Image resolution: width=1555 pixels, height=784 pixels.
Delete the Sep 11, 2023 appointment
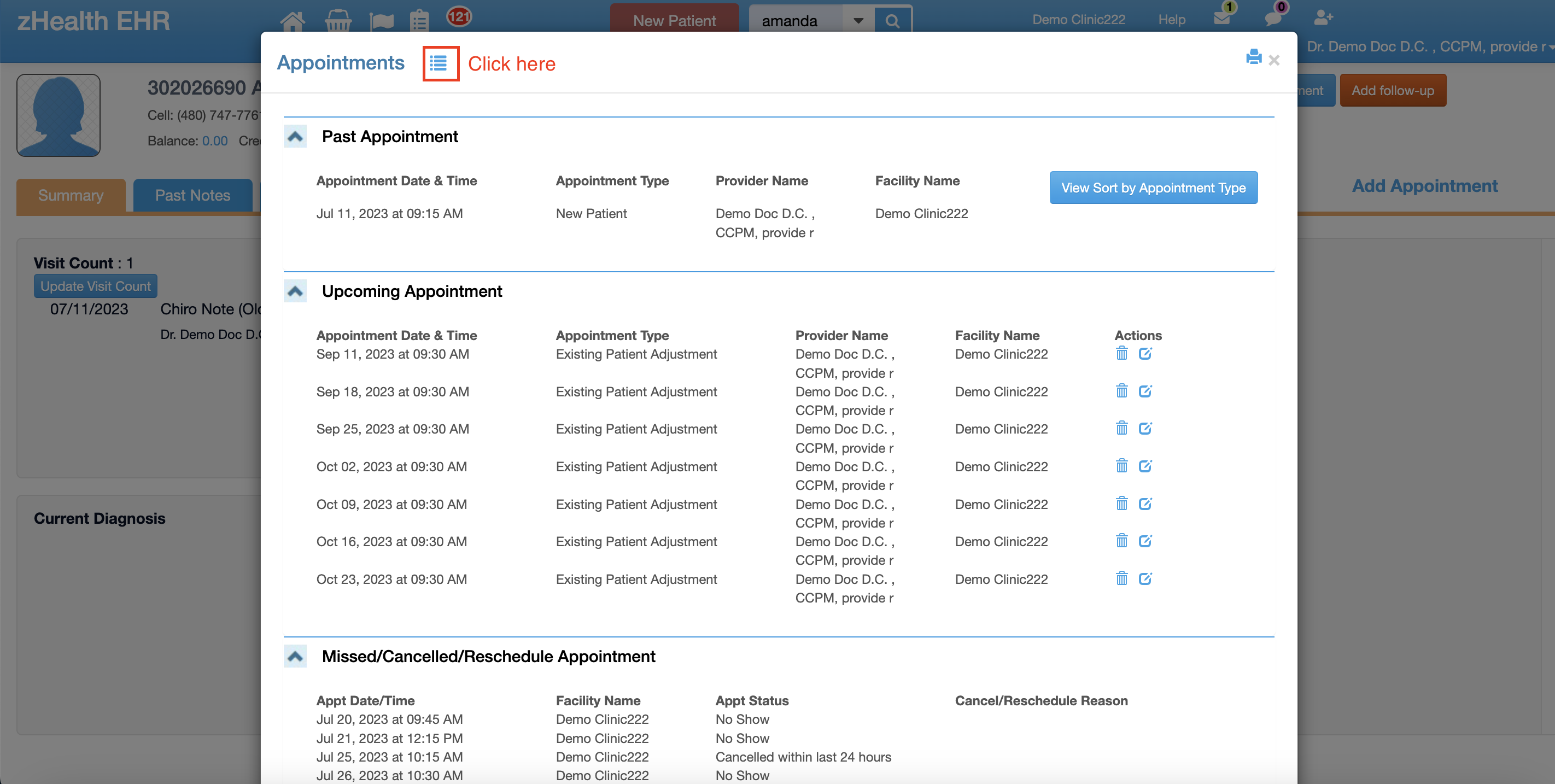coord(1121,353)
